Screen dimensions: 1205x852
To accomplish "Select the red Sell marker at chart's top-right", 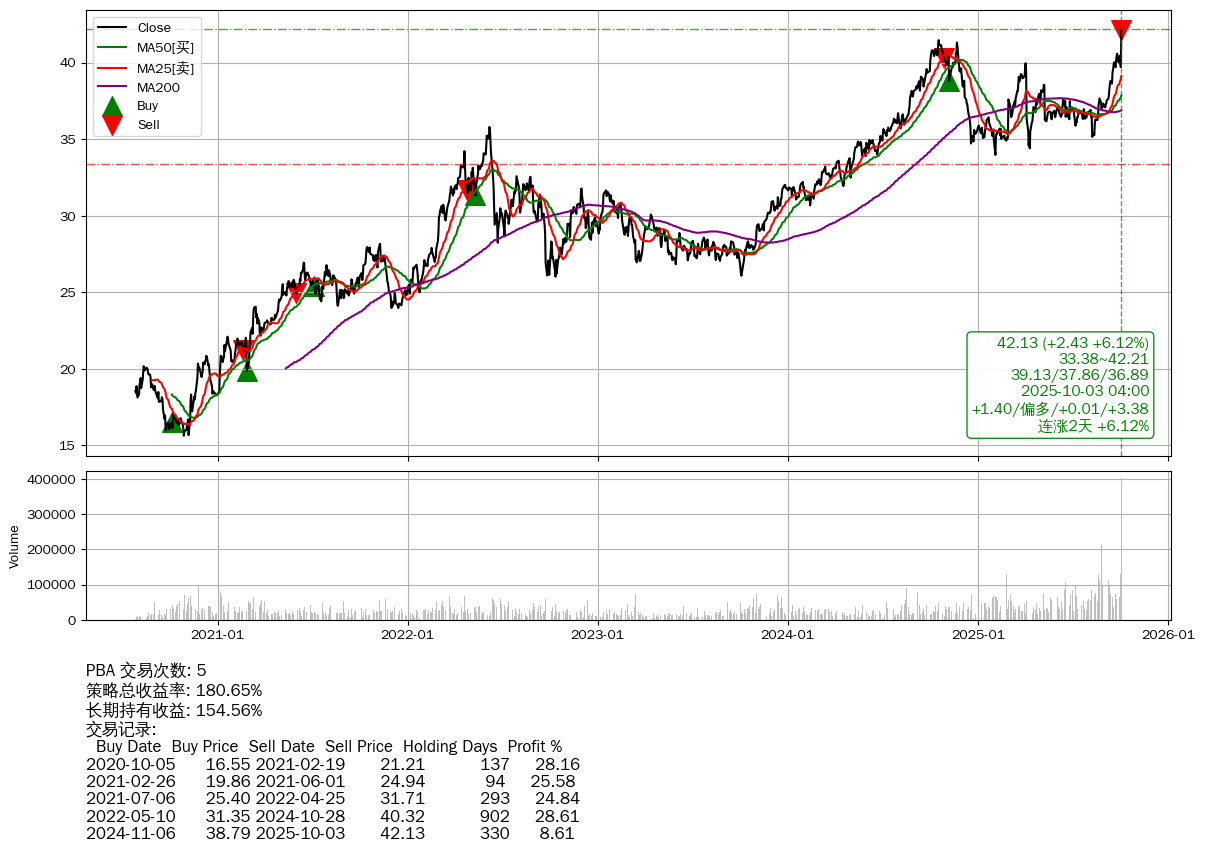I will [x=1121, y=30].
